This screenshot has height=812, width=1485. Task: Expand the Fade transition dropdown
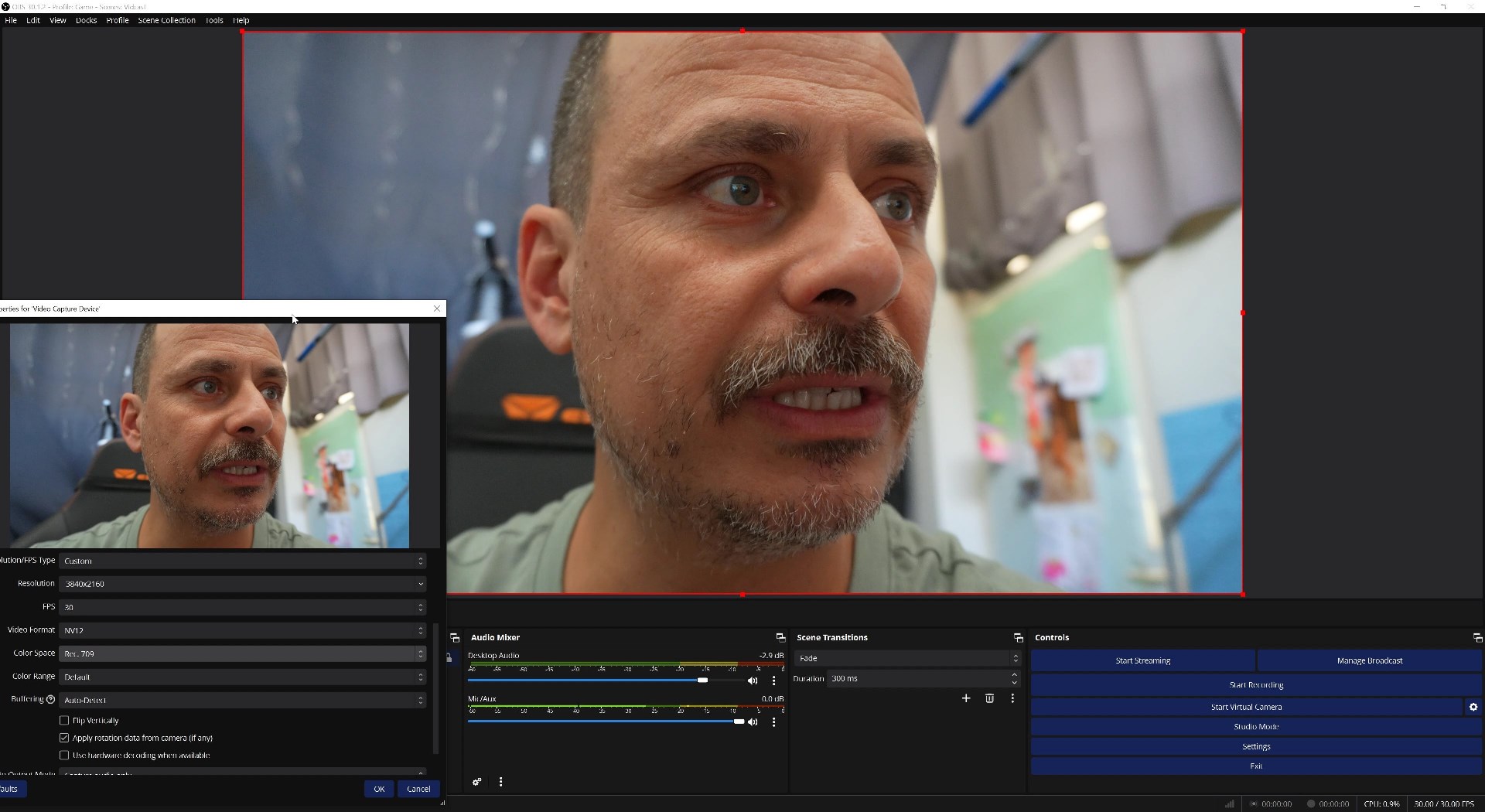[906, 658]
